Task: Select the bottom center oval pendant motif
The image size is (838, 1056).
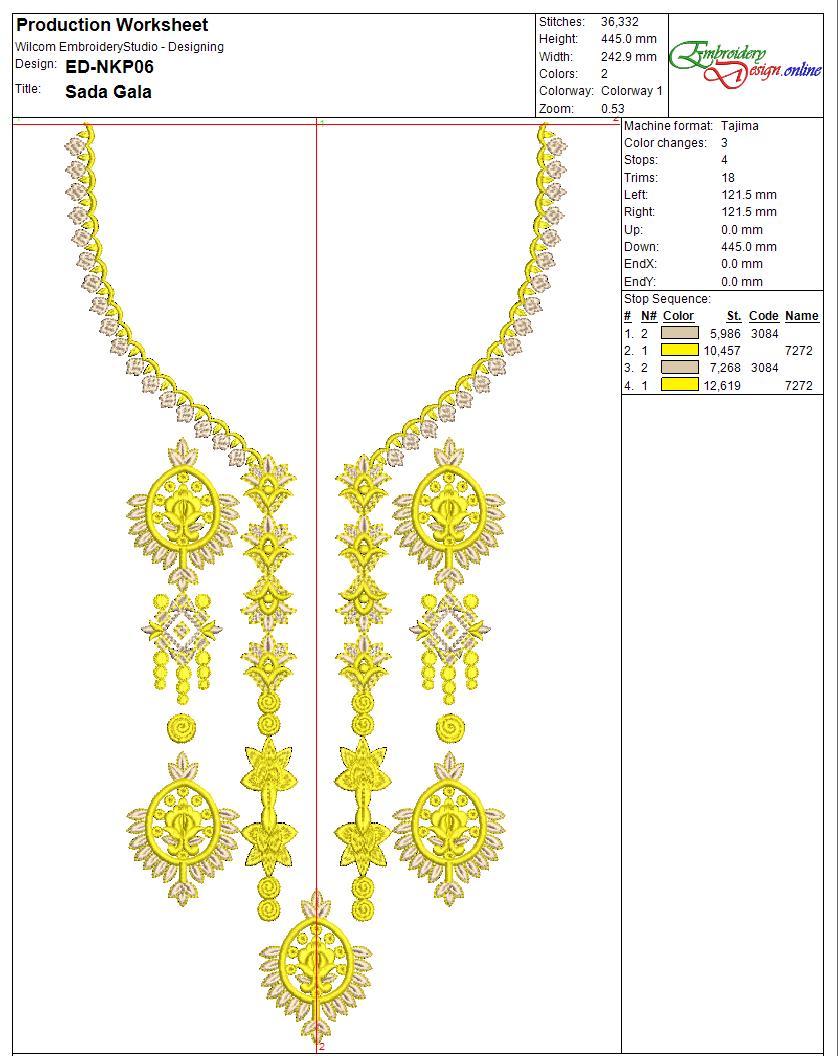Action: pyautogui.click(x=315, y=962)
